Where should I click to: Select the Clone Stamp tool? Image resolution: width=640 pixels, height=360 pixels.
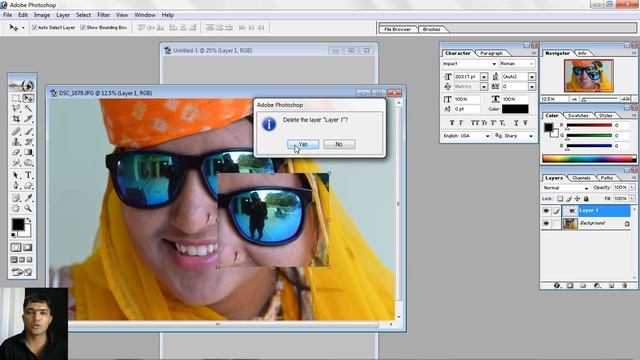(16, 142)
